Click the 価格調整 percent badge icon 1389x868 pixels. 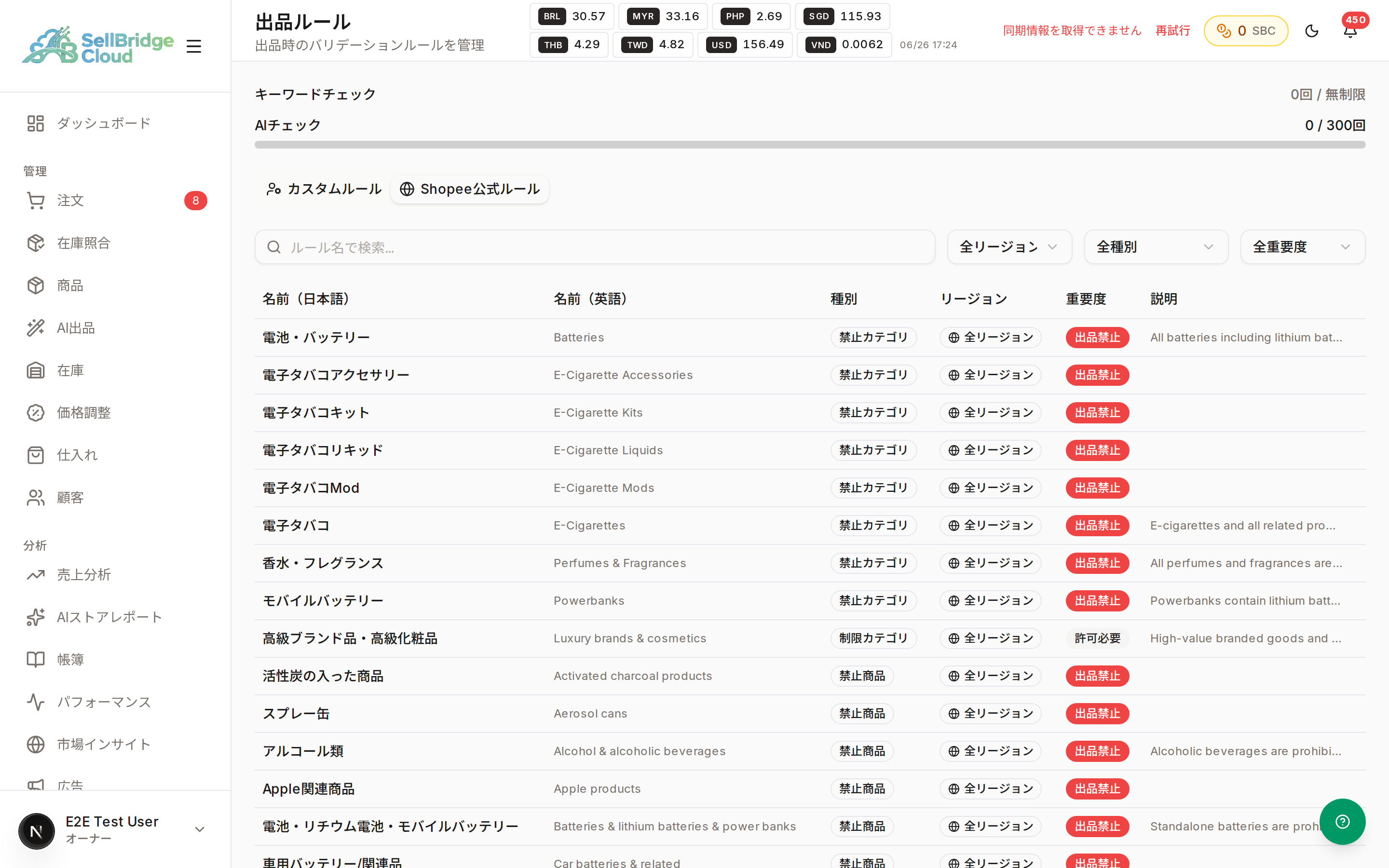(36, 413)
